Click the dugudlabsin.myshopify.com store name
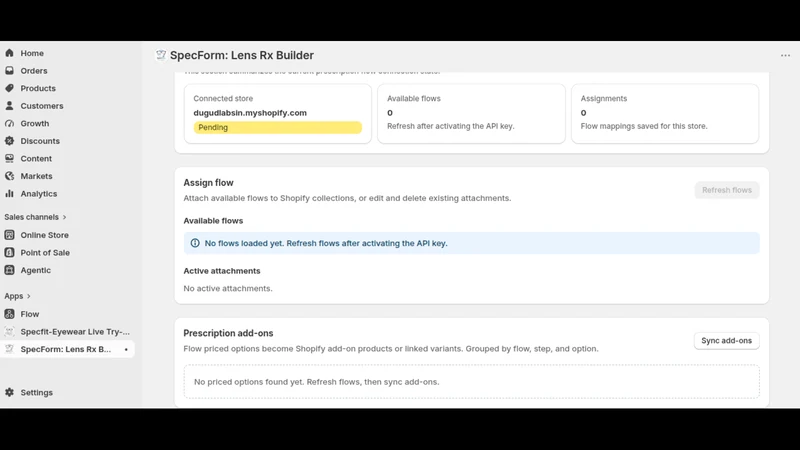 pos(250,113)
